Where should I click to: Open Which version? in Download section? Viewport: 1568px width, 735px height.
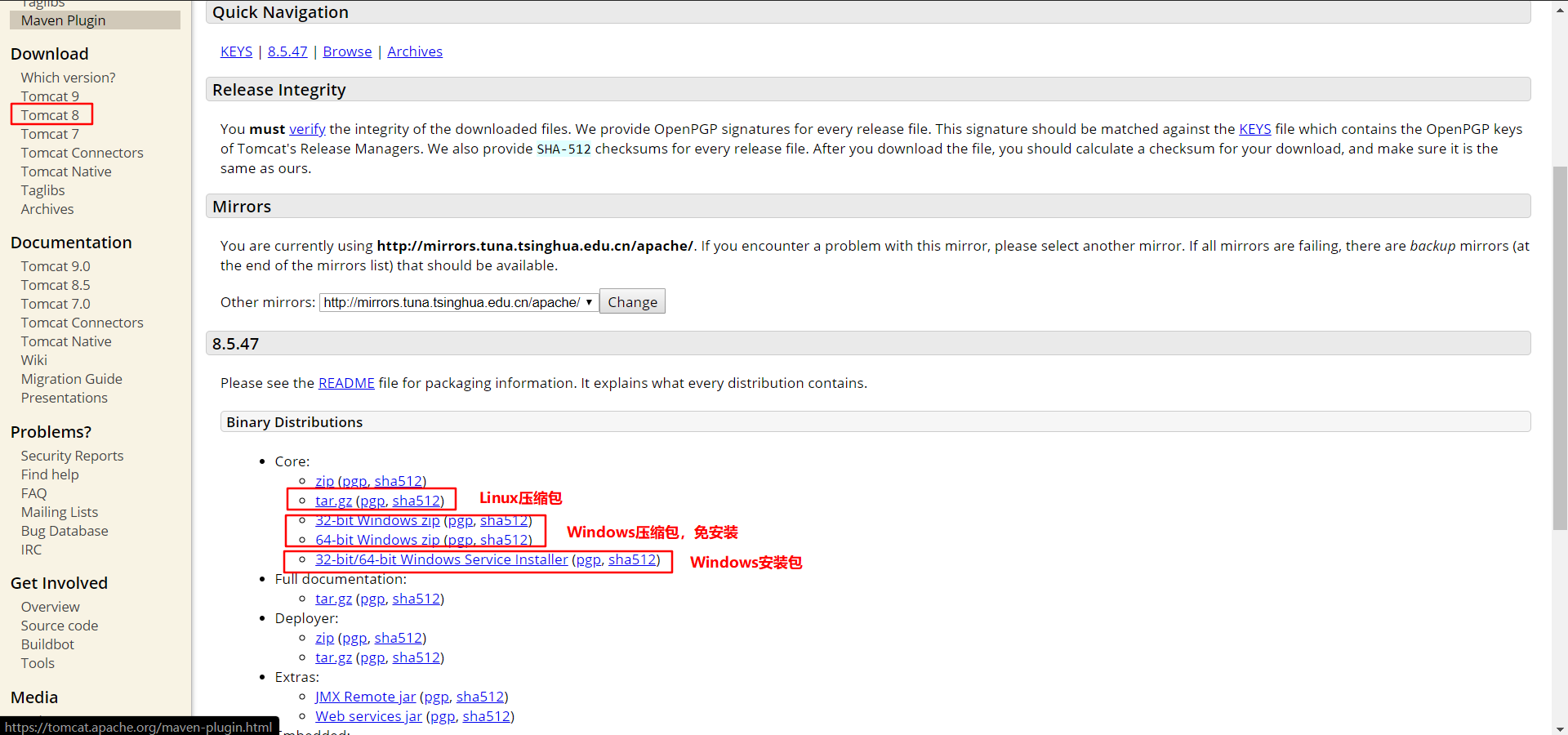[68, 78]
